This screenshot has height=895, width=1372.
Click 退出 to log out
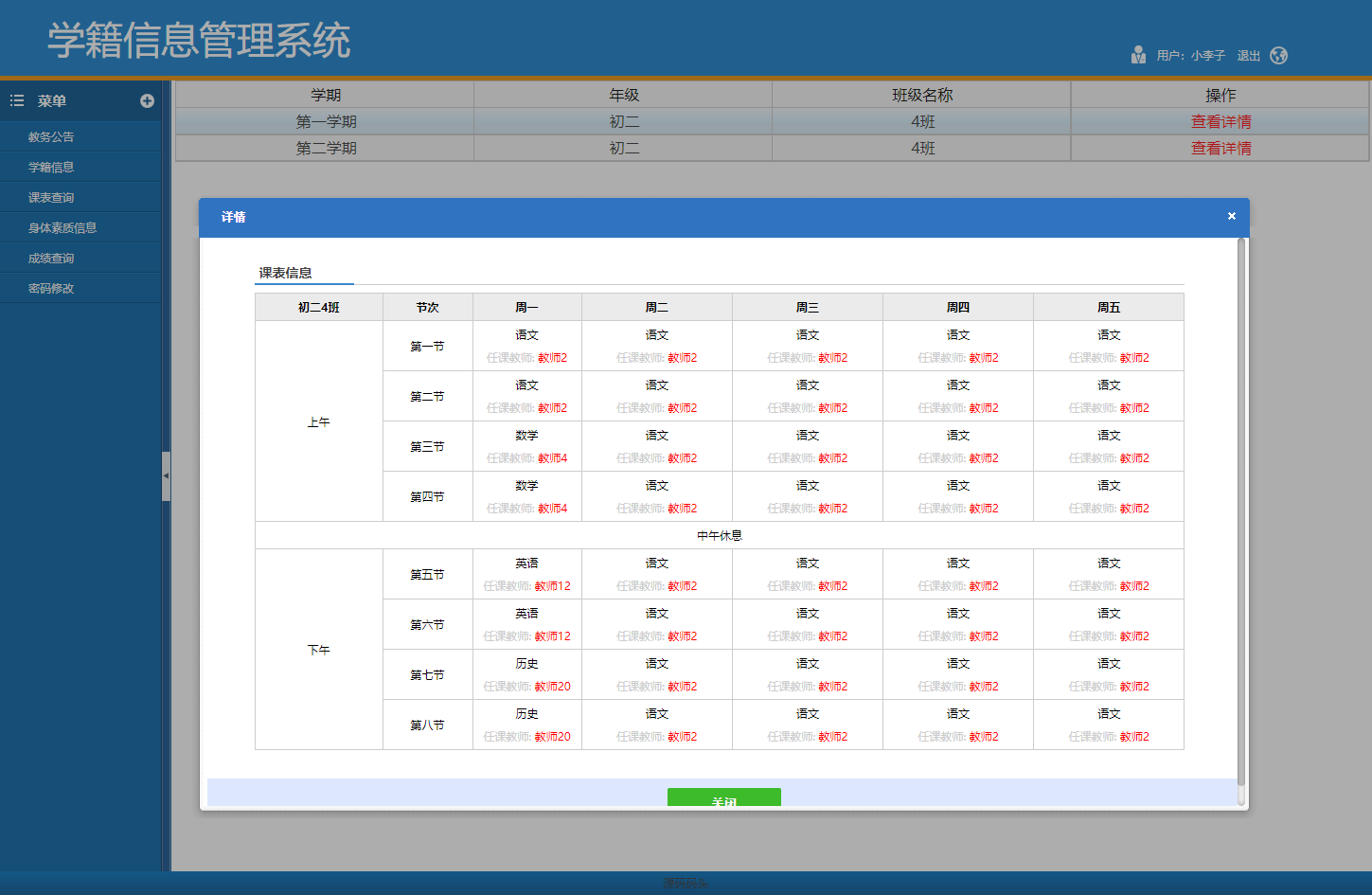tap(1248, 56)
